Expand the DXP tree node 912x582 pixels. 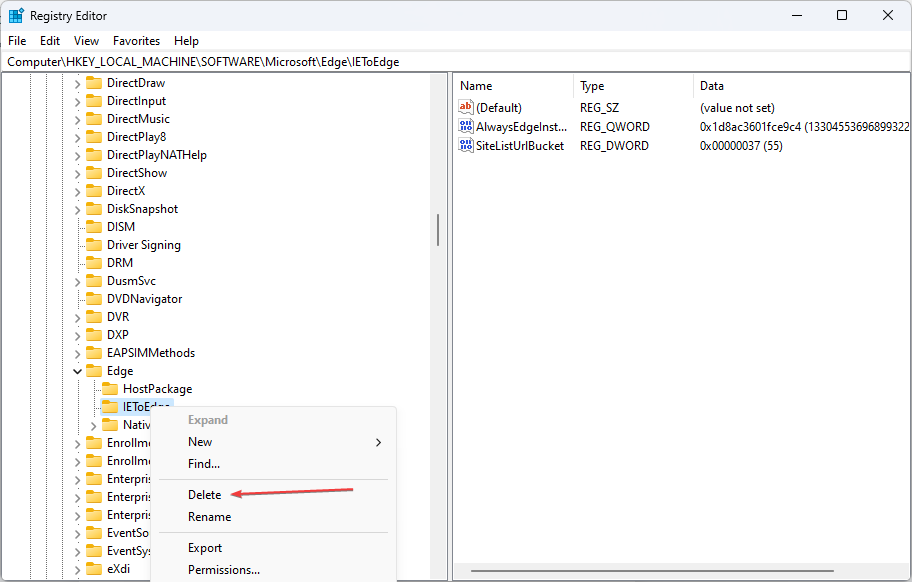click(x=77, y=336)
